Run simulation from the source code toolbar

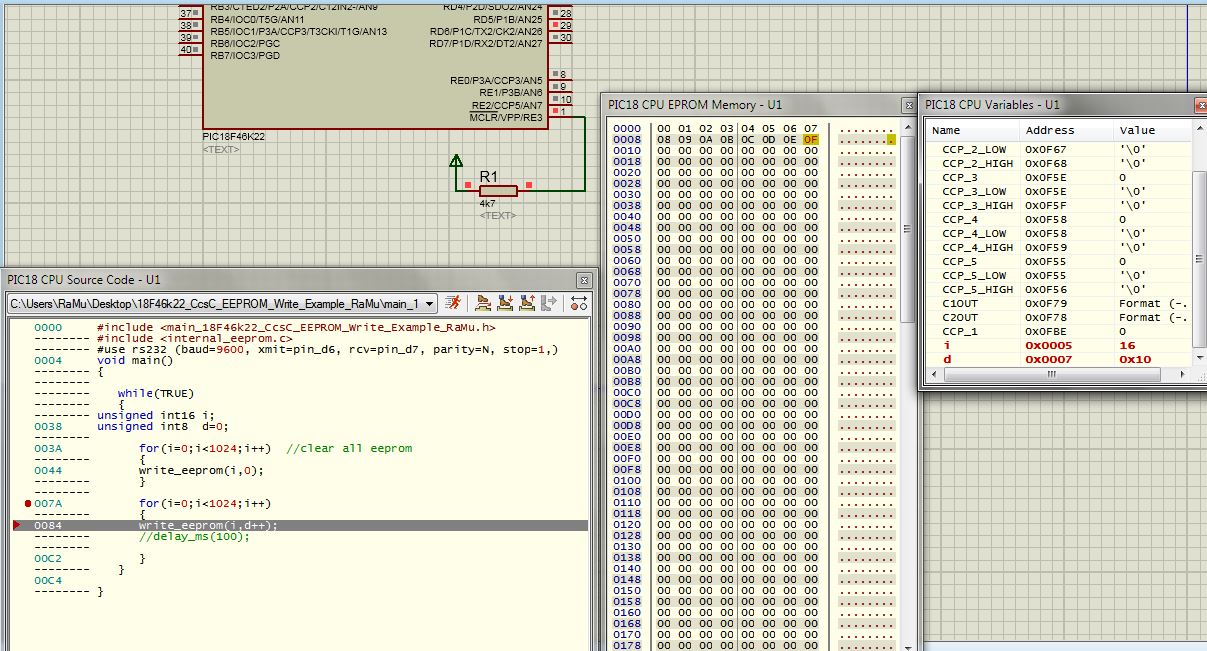coord(454,303)
